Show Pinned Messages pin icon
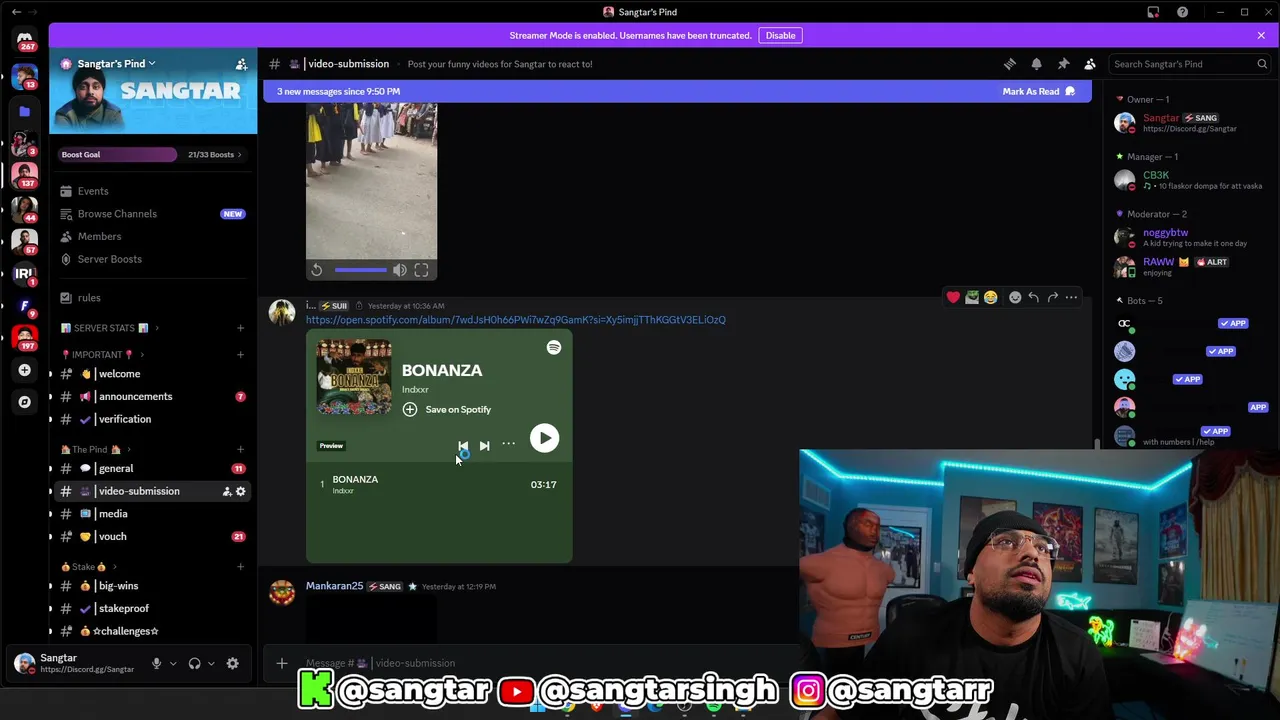The width and height of the screenshot is (1280, 720). [x=1063, y=64]
